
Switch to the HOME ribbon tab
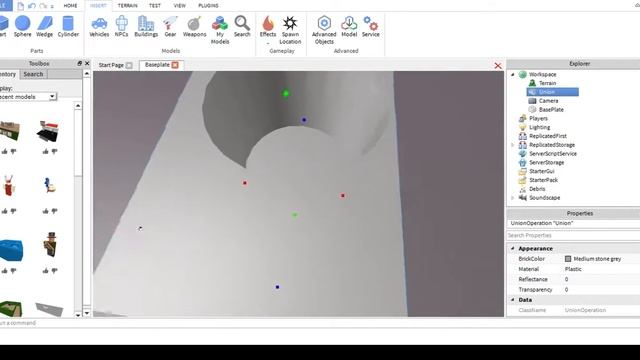click(x=70, y=6)
